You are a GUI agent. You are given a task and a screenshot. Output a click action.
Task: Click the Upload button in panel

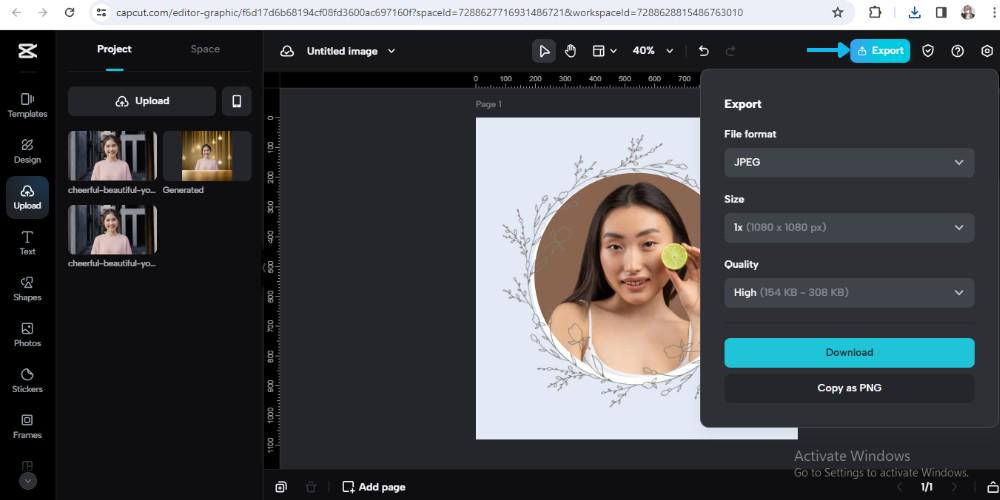(142, 101)
